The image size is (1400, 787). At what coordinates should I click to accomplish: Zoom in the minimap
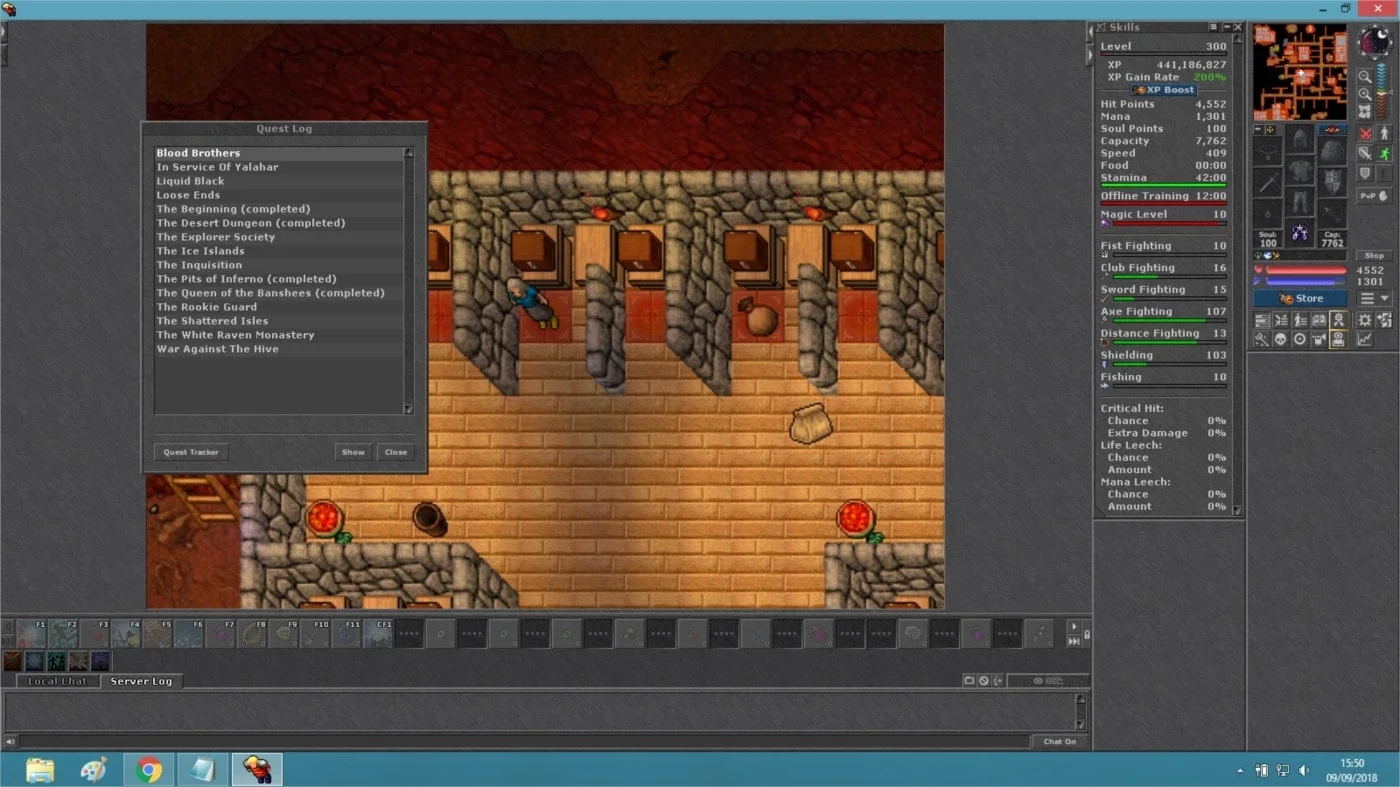point(1364,95)
